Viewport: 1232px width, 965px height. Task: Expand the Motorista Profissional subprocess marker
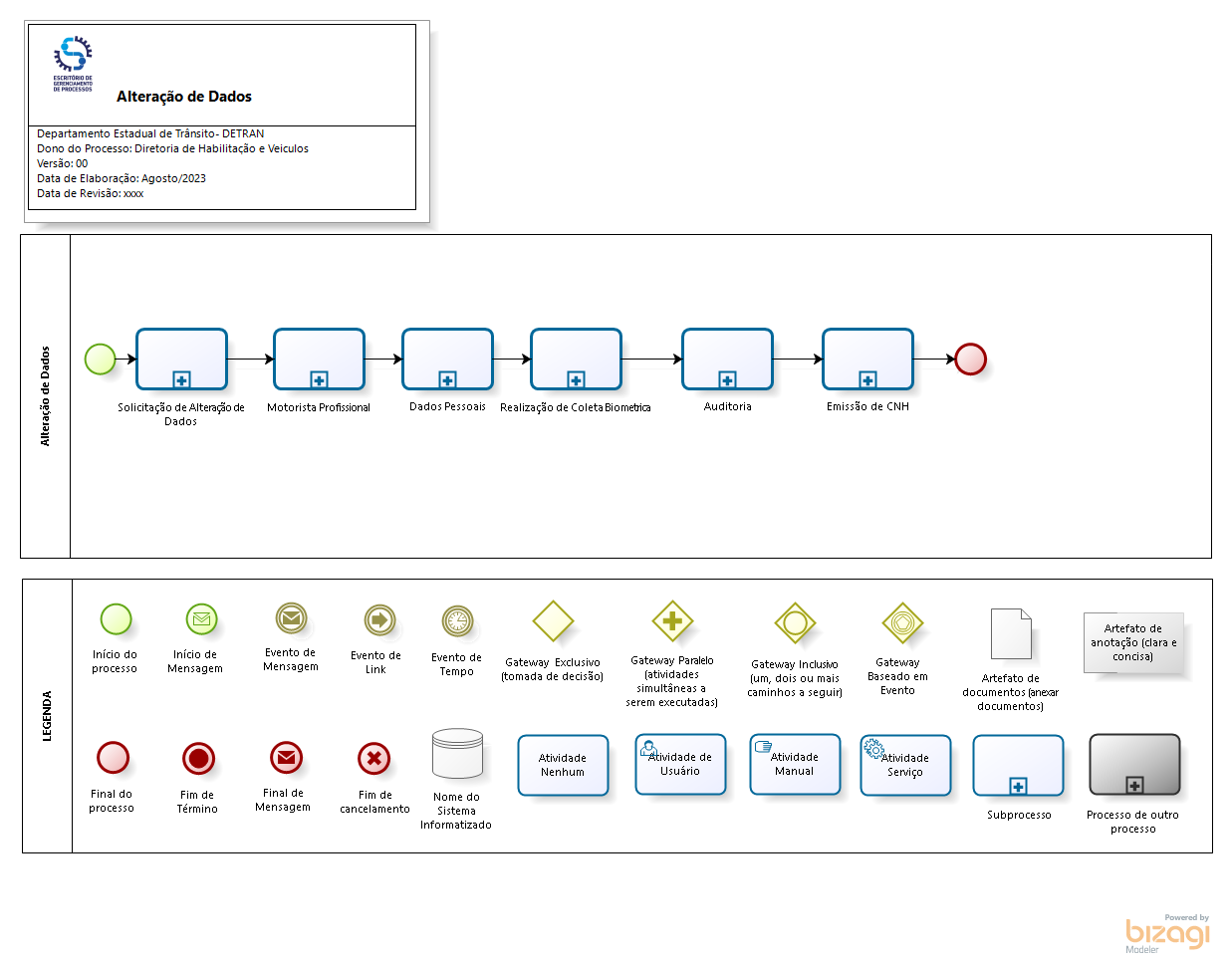coord(319,379)
